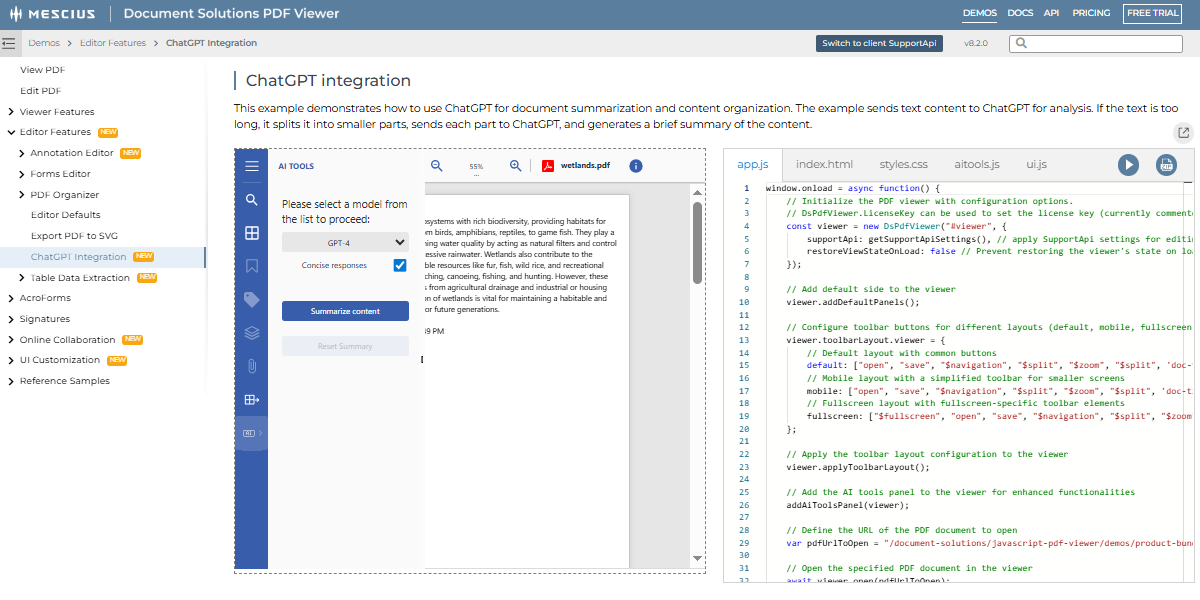Open DOCS in top navigation
This screenshot has width=1200, height=600.
(1020, 13)
